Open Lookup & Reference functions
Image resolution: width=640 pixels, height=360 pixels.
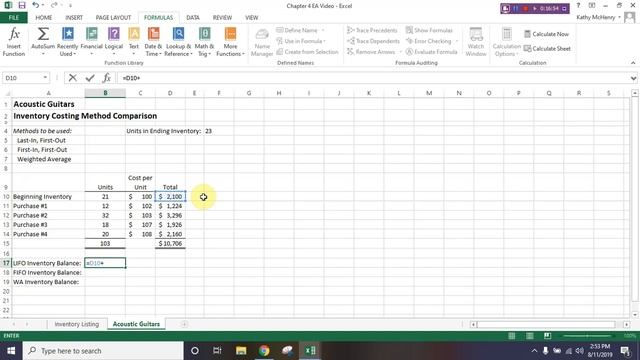pos(178,42)
